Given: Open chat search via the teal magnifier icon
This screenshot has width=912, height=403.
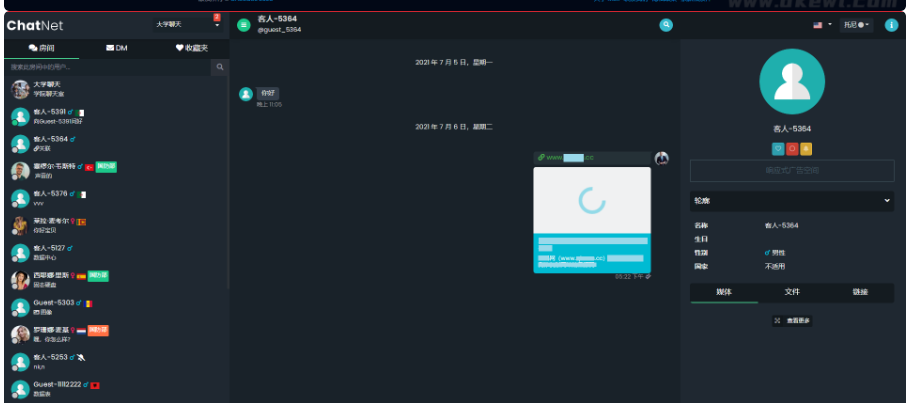Looking at the screenshot, I should [x=666, y=25].
